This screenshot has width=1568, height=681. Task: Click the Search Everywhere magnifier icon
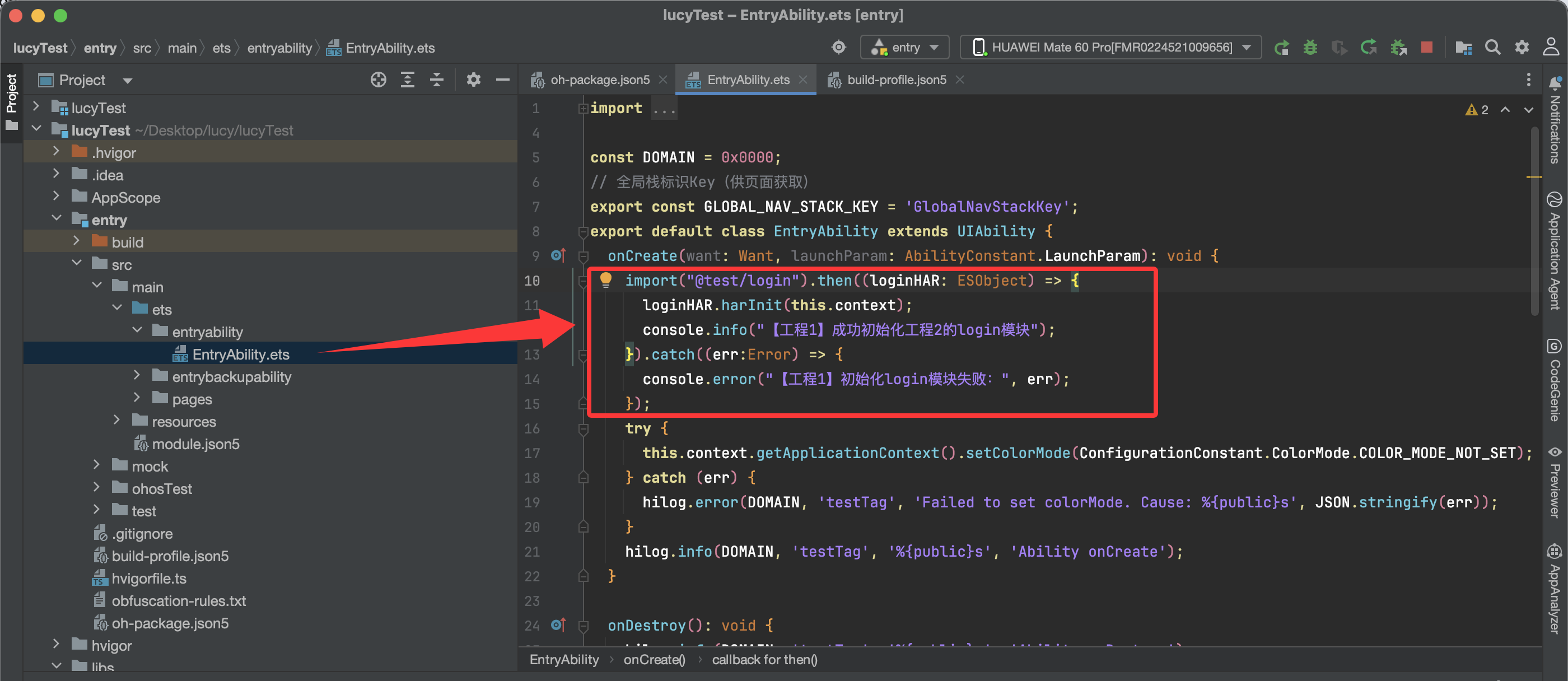point(1492,48)
